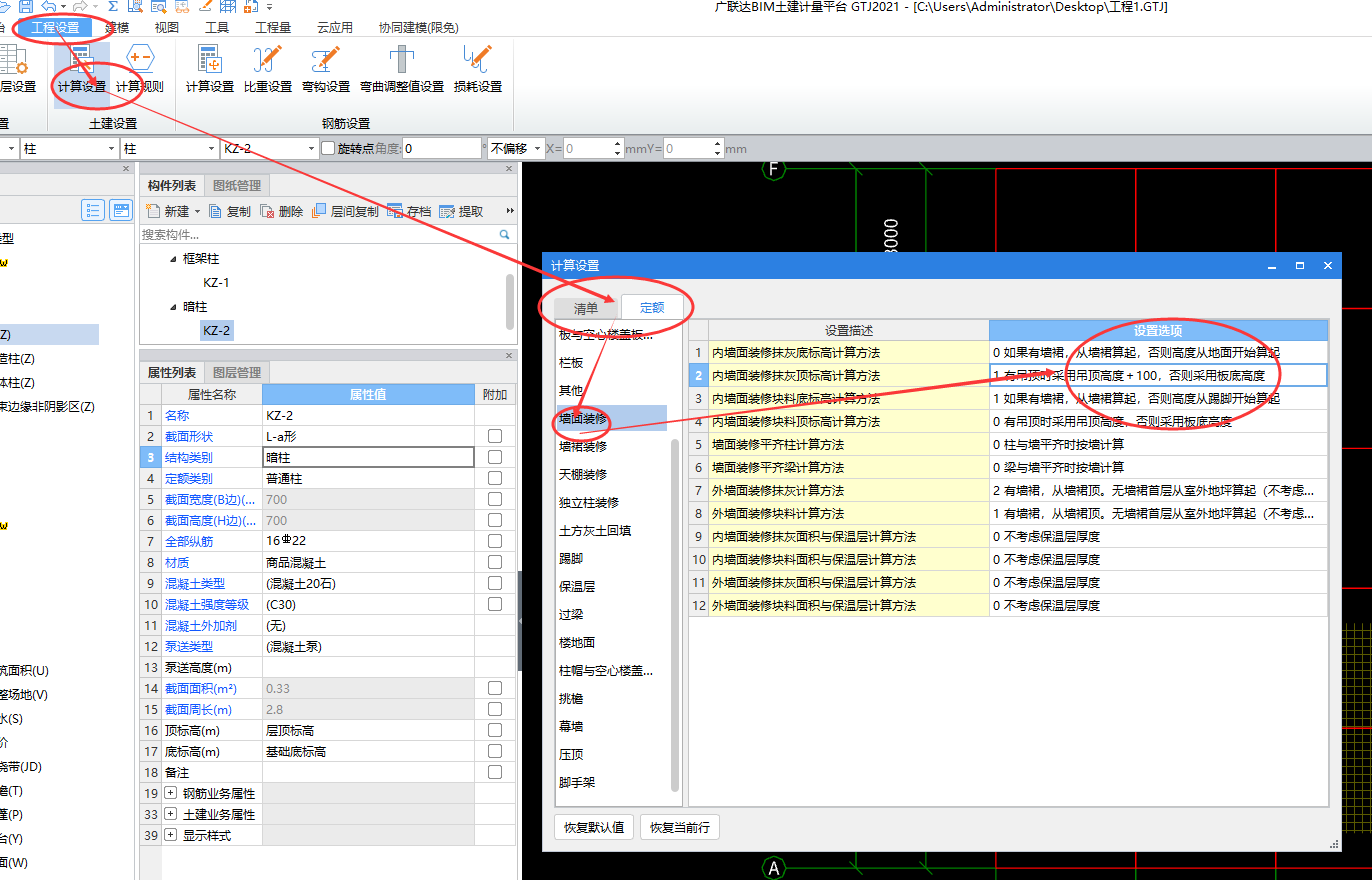Switch to 定额 tab in 计算设置 dialog
Image resolution: width=1372 pixels, height=880 pixels.
[x=652, y=308]
